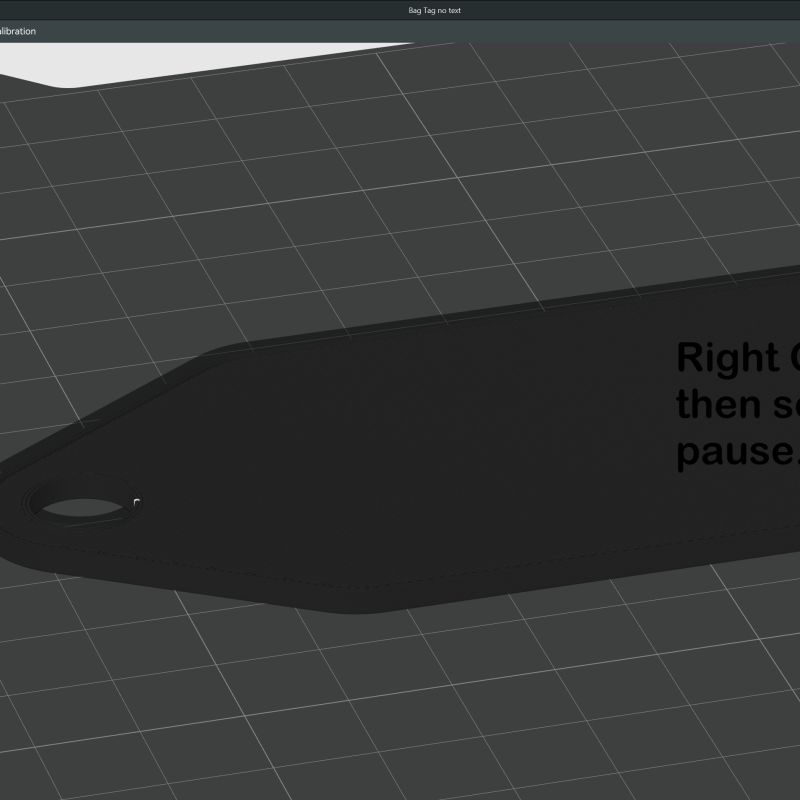Click the build plate grid above the tag
Viewport: 800px width, 800px height.
[x=400, y=200]
